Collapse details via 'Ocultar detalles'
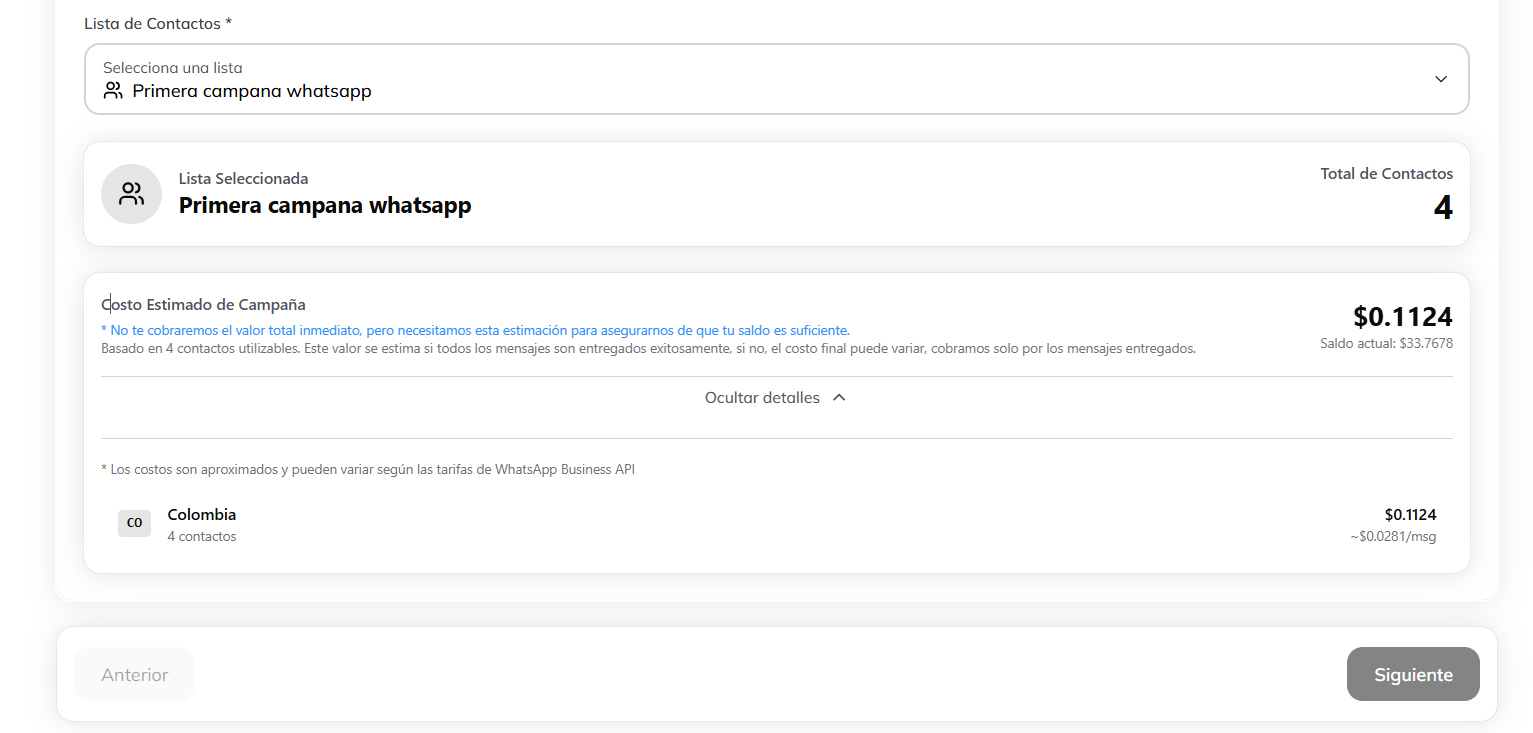The image size is (1533, 733). [762, 398]
